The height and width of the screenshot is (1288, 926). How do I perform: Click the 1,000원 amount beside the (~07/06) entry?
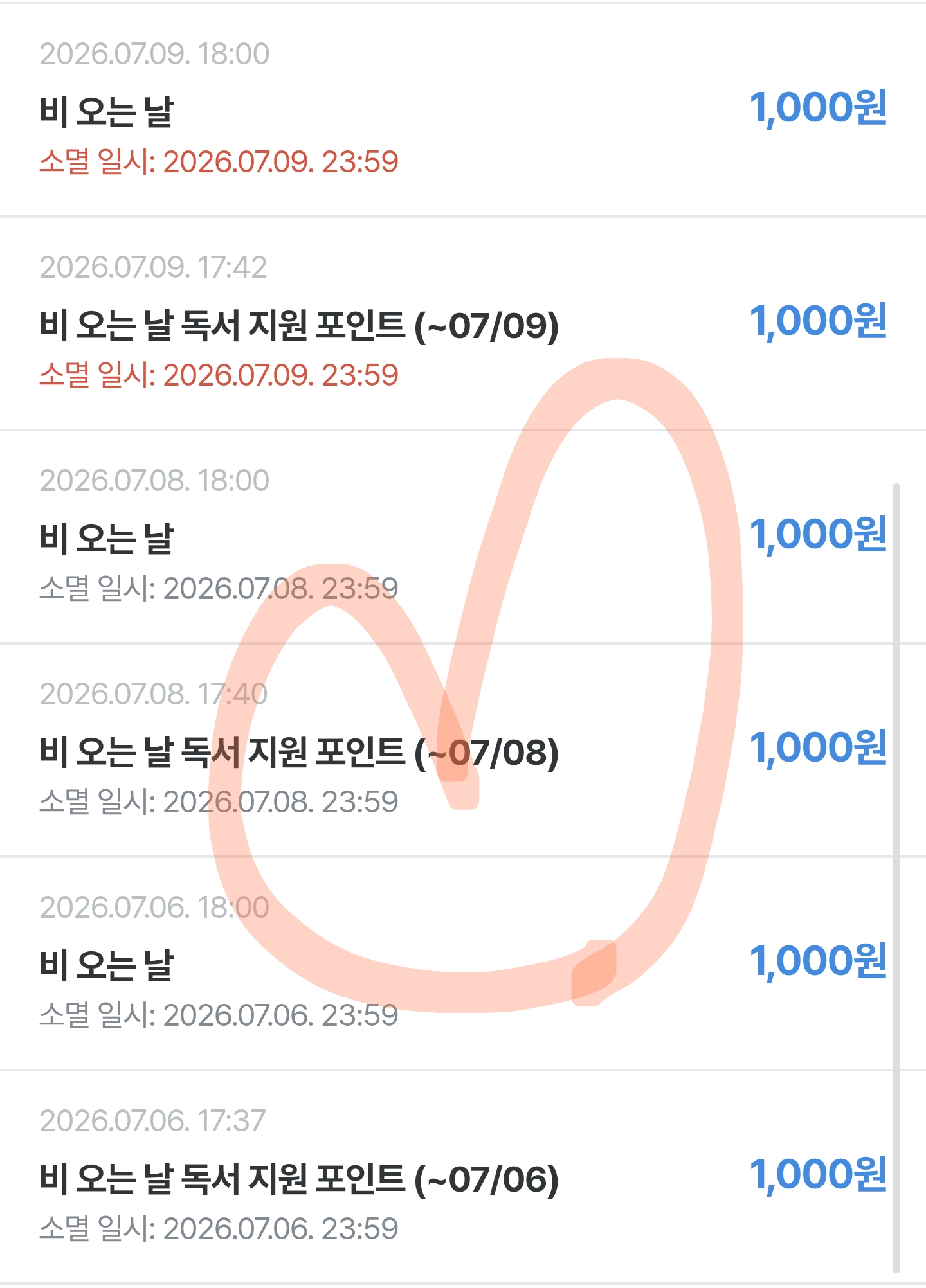tap(818, 1174)
